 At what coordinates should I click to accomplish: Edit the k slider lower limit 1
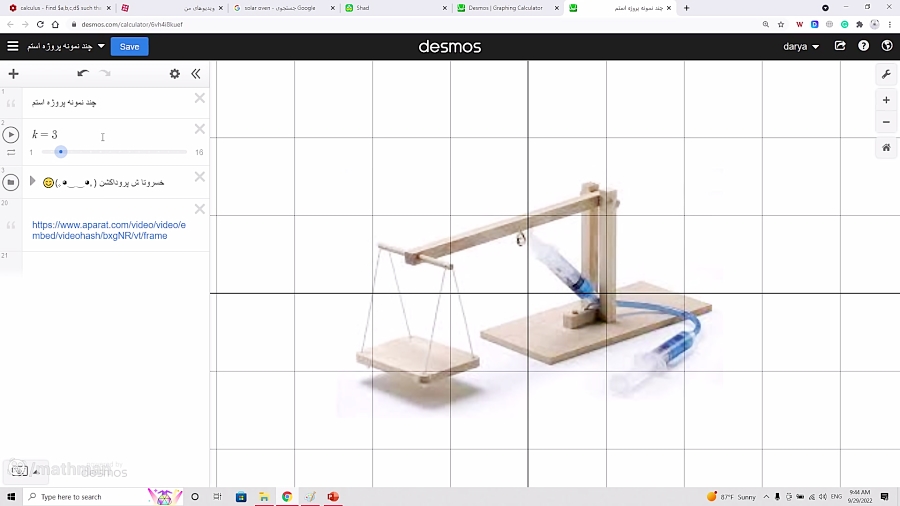(x=31, y=152)
